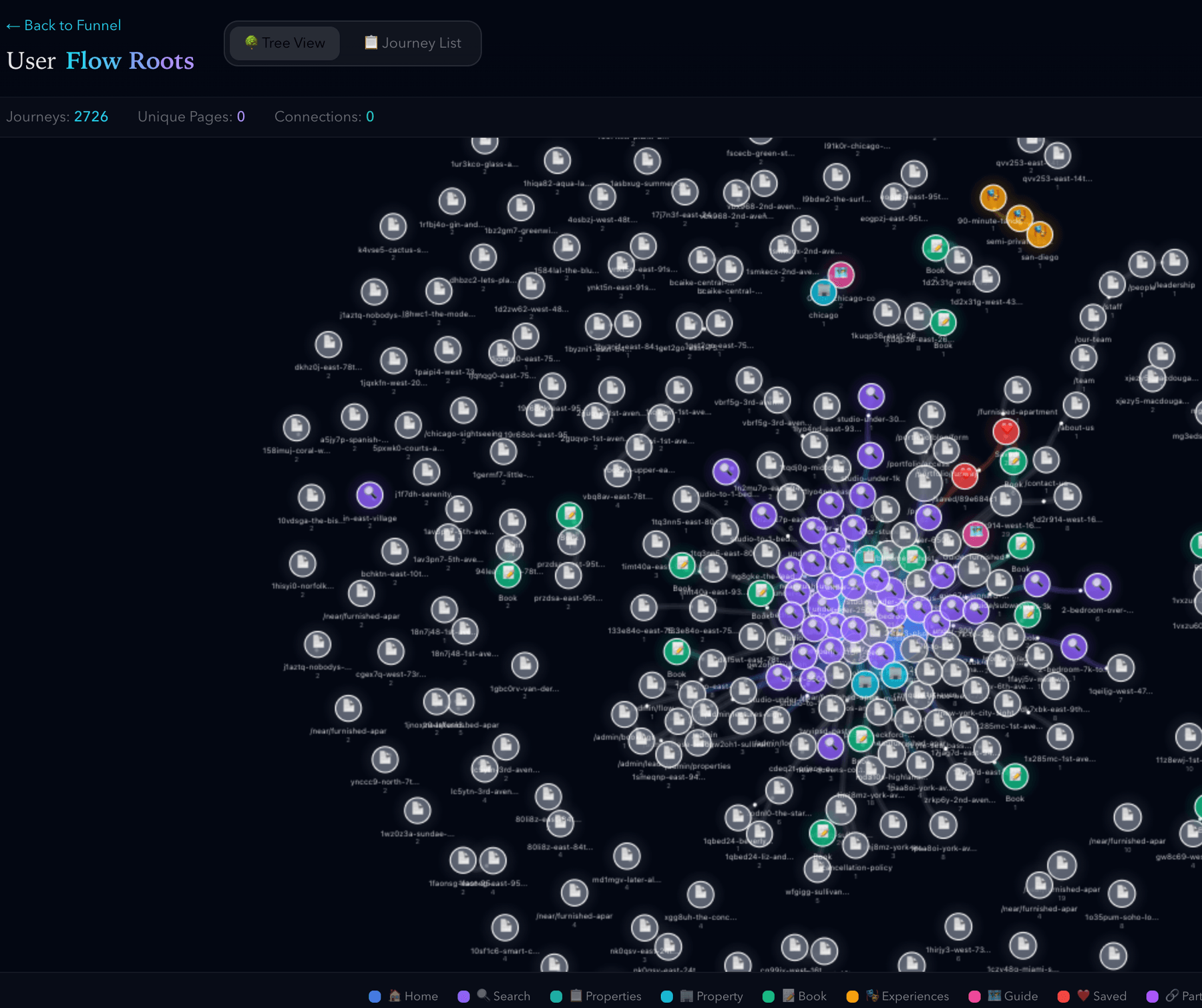Click the Search legend purple swatch

(463, 997)
